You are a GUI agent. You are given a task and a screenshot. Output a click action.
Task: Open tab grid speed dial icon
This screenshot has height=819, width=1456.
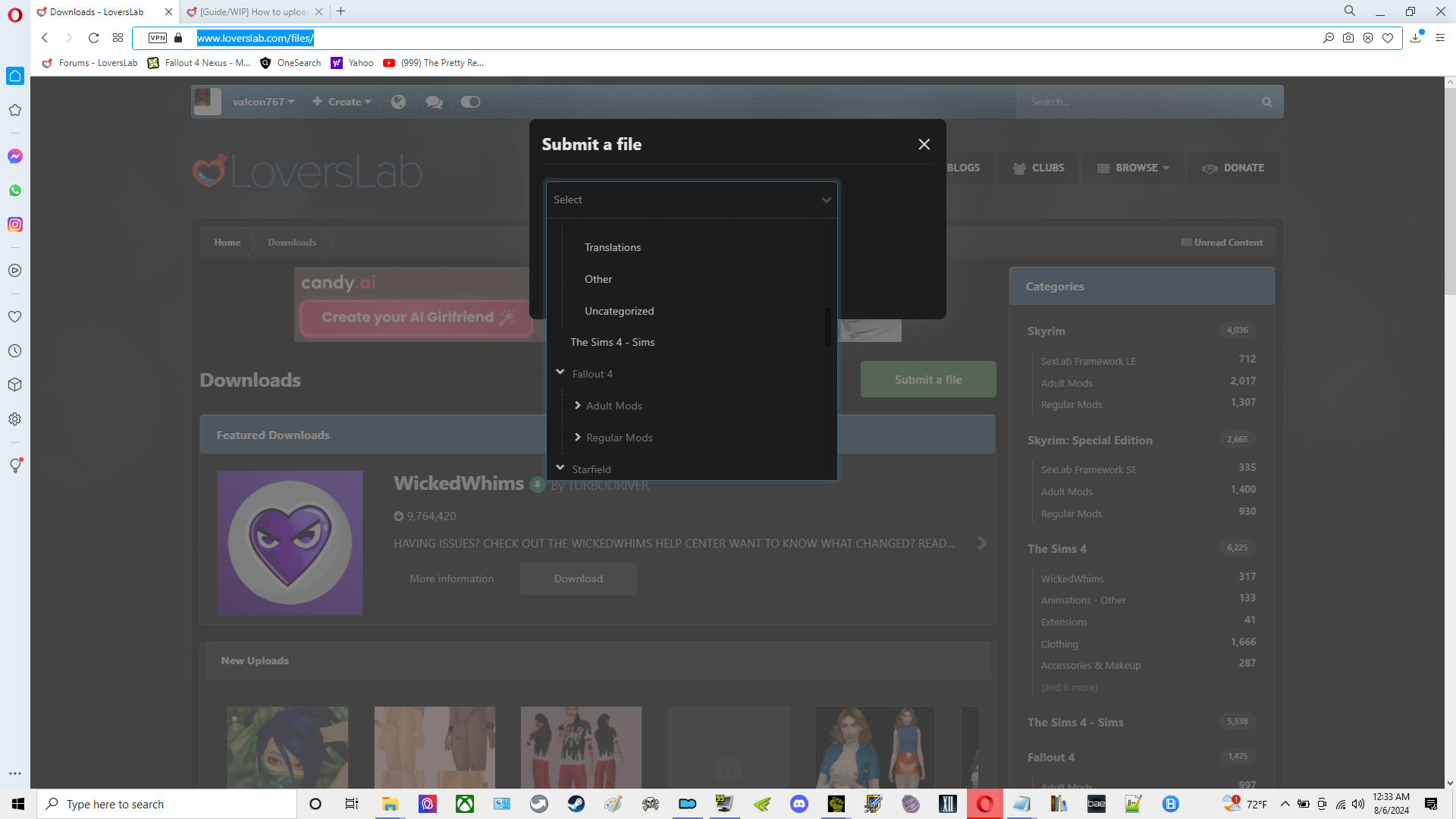(x=118, y=38)
